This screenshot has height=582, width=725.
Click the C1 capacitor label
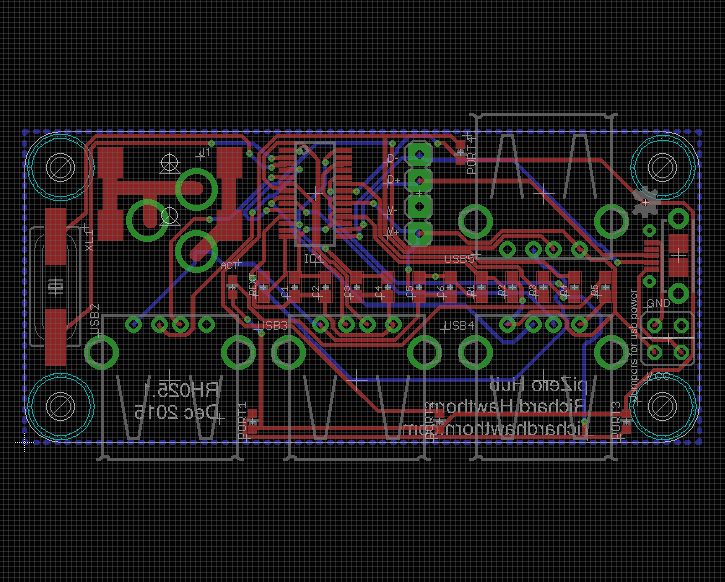coord(285,291)
